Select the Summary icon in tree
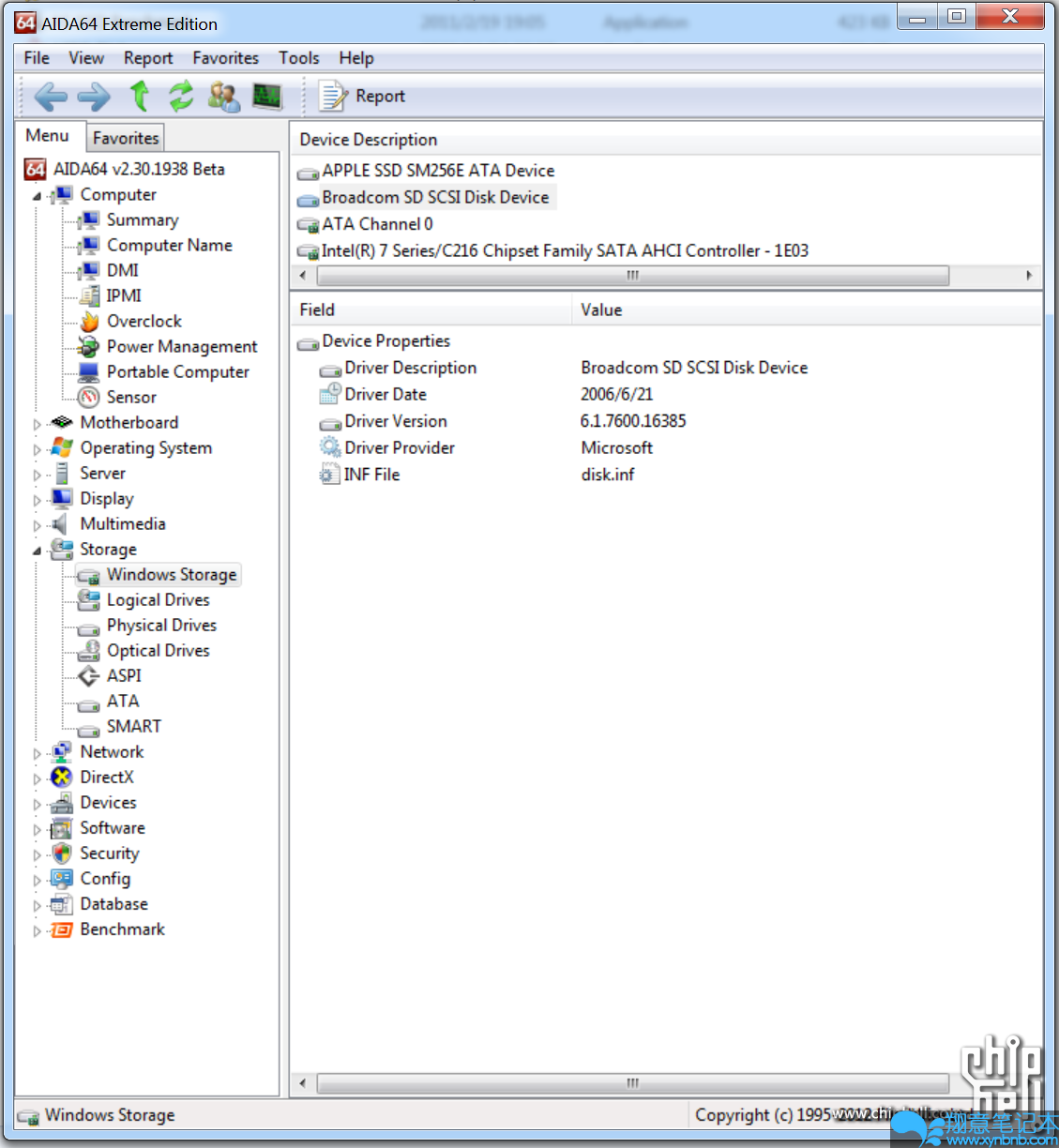The width and height of the screenshot is (1059, 1148). [89, 220]
